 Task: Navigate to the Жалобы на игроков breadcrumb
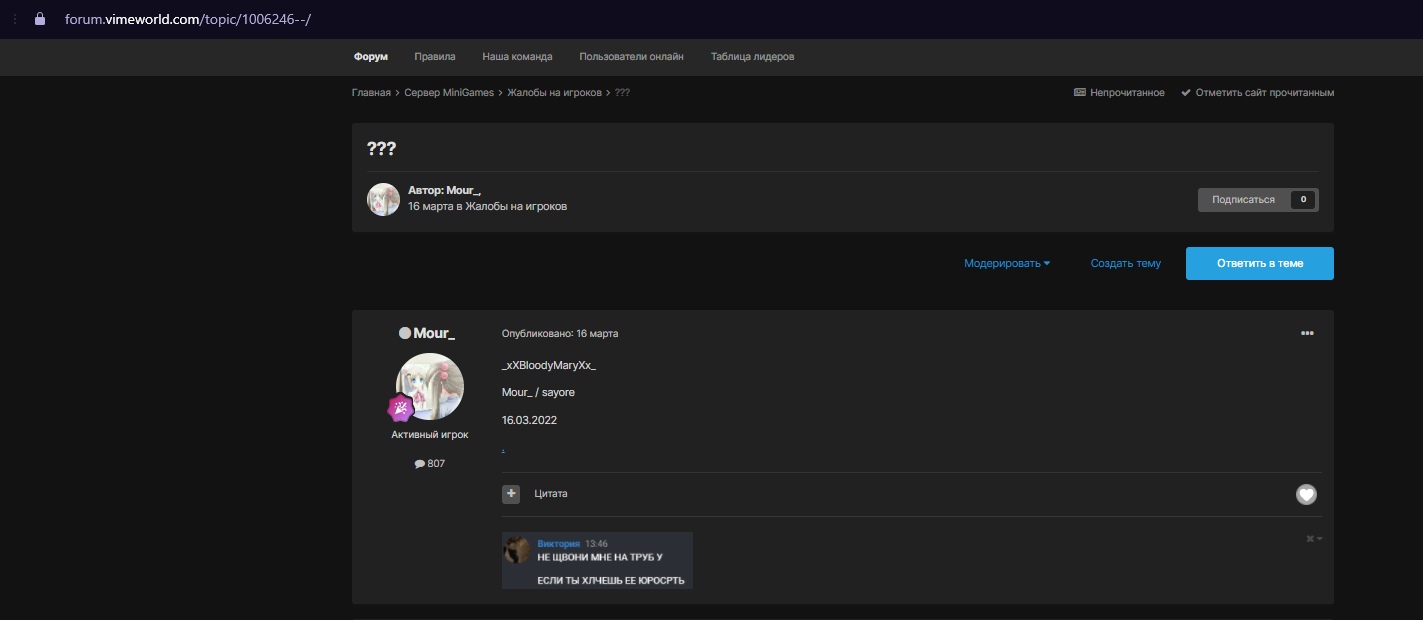[x=554, y=92]
